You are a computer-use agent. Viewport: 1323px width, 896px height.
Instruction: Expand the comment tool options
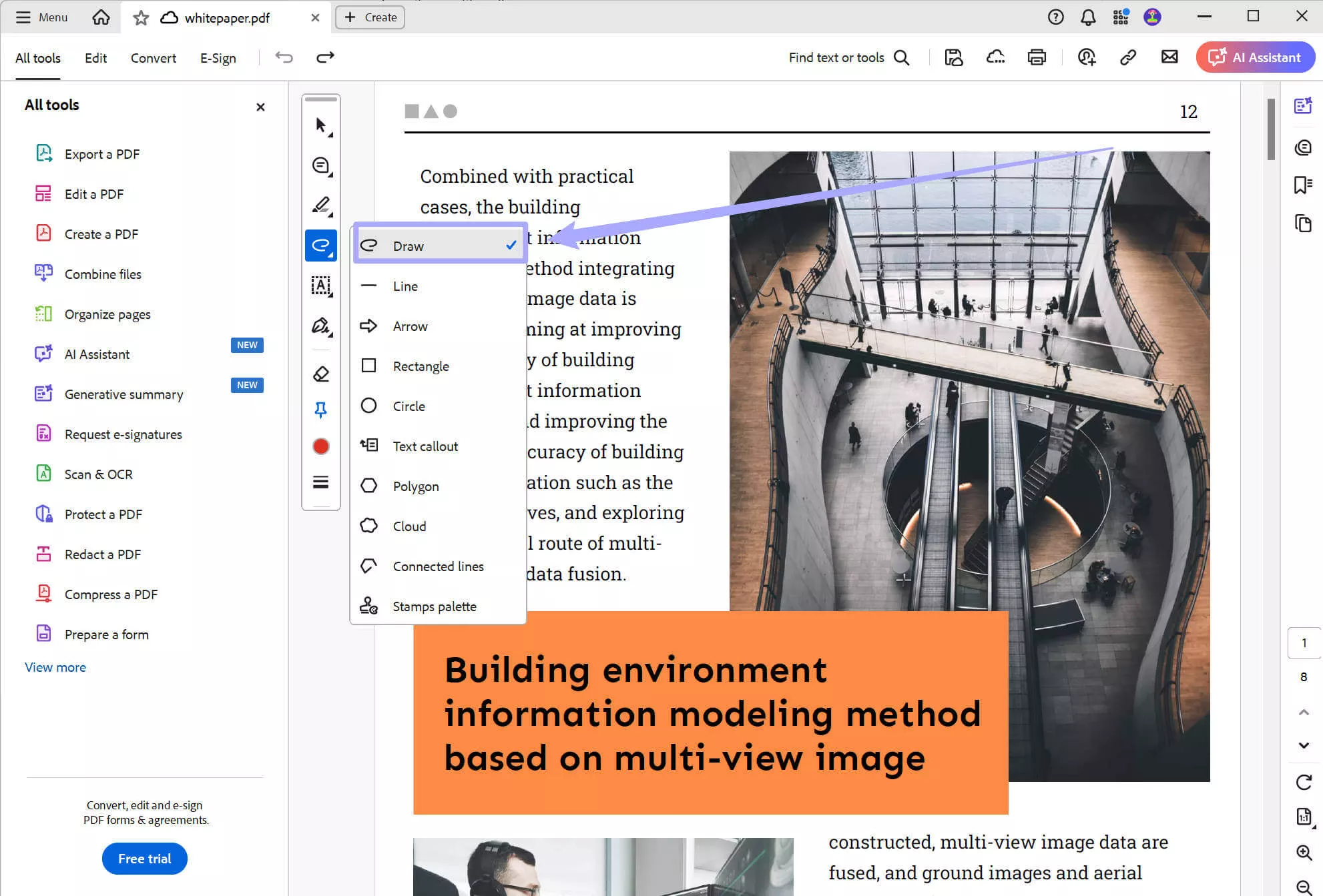tap(321, 165)
